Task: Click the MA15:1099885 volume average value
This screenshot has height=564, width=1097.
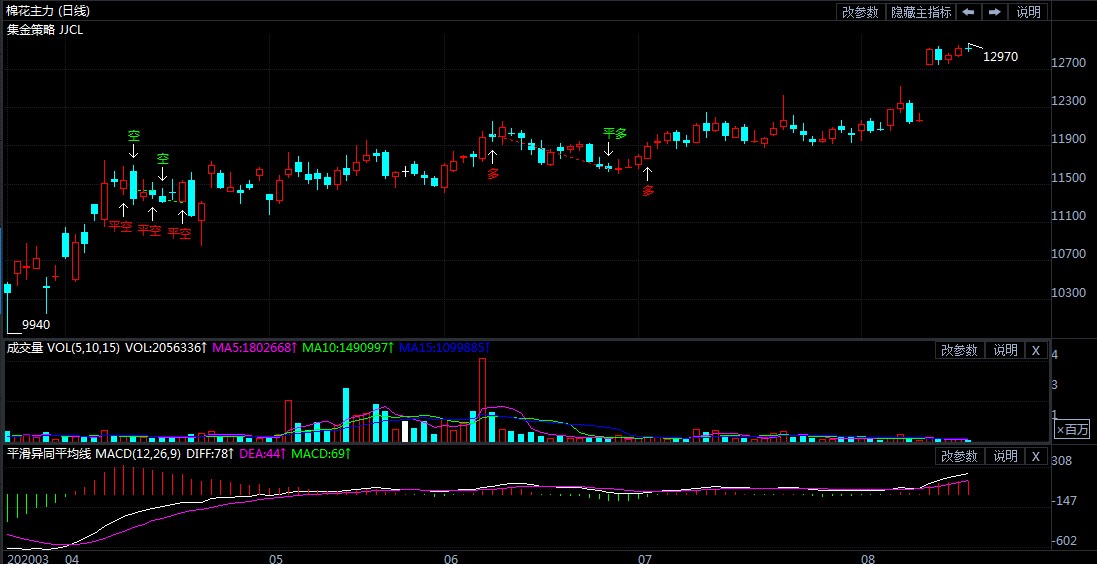Action: (444, 348)
